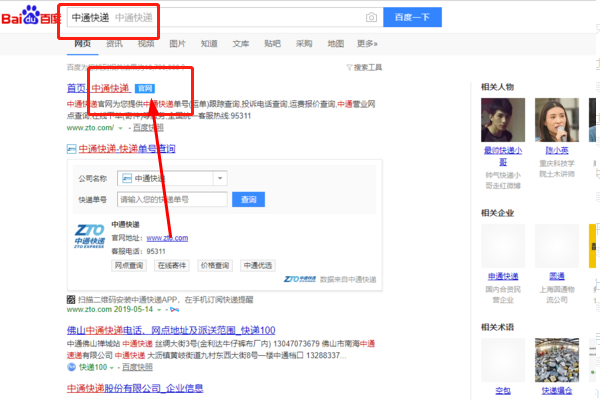Click the 最帅快递小哥 photo thumbnail
This screenshot has width=600, height=400.
(x=503, y=120)
